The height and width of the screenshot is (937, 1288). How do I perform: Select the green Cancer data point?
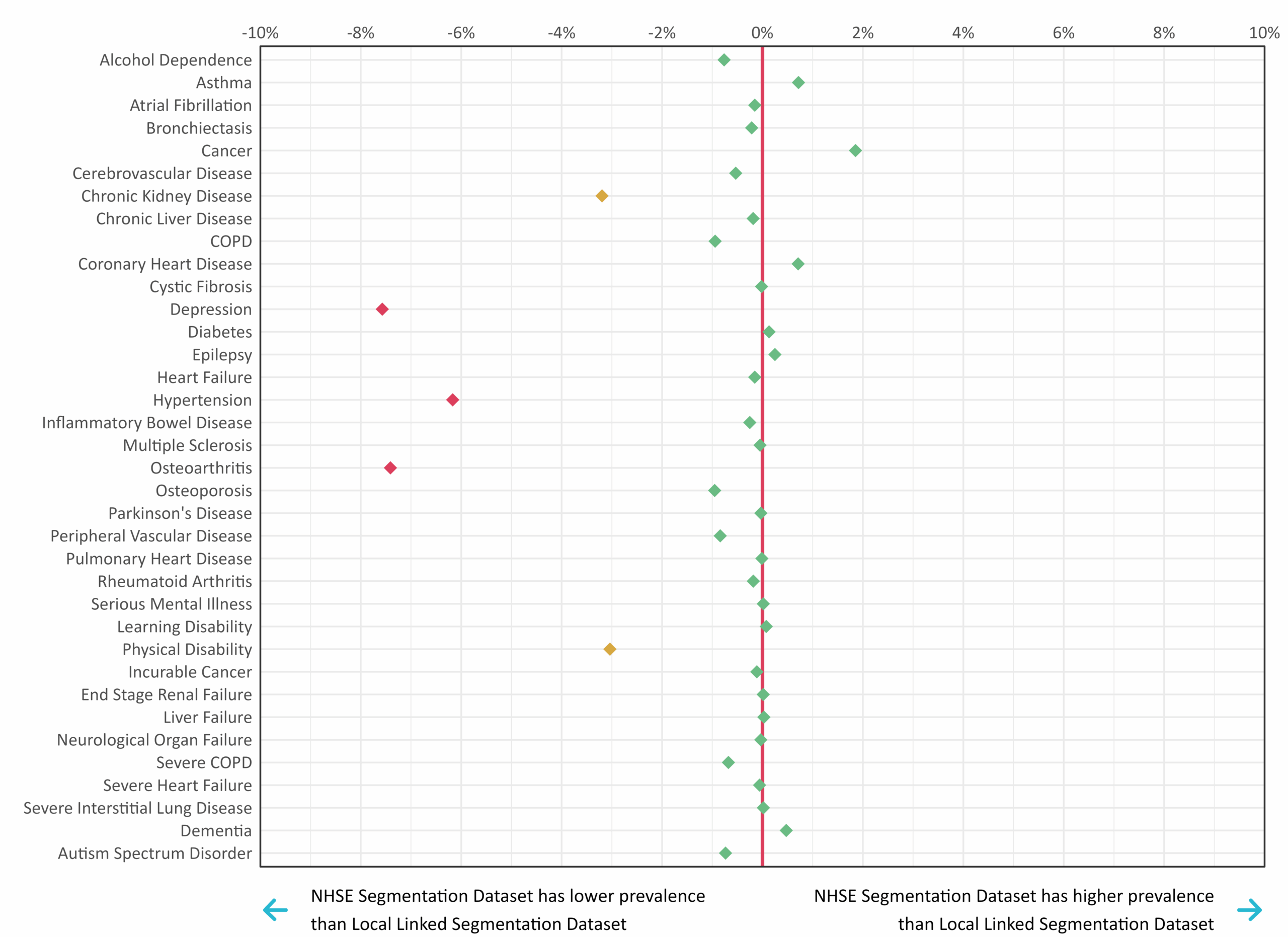[x=855, y=150]
